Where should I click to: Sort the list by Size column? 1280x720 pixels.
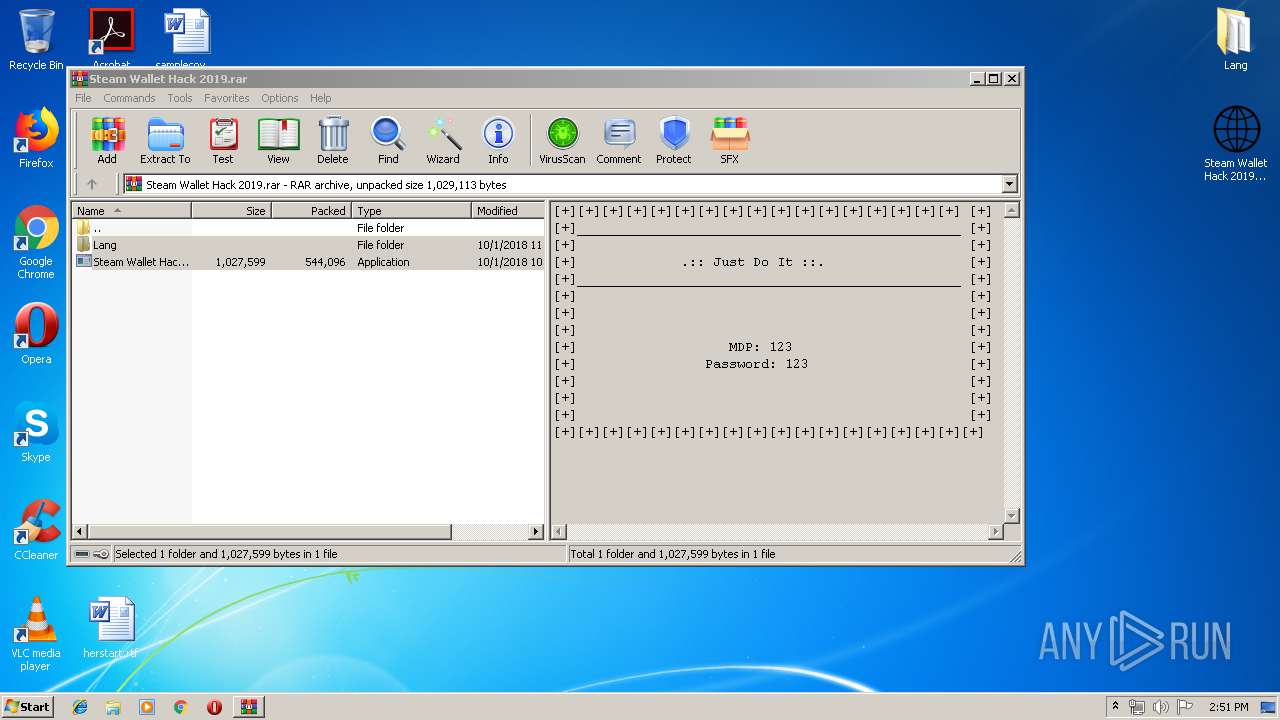[231, 210]
